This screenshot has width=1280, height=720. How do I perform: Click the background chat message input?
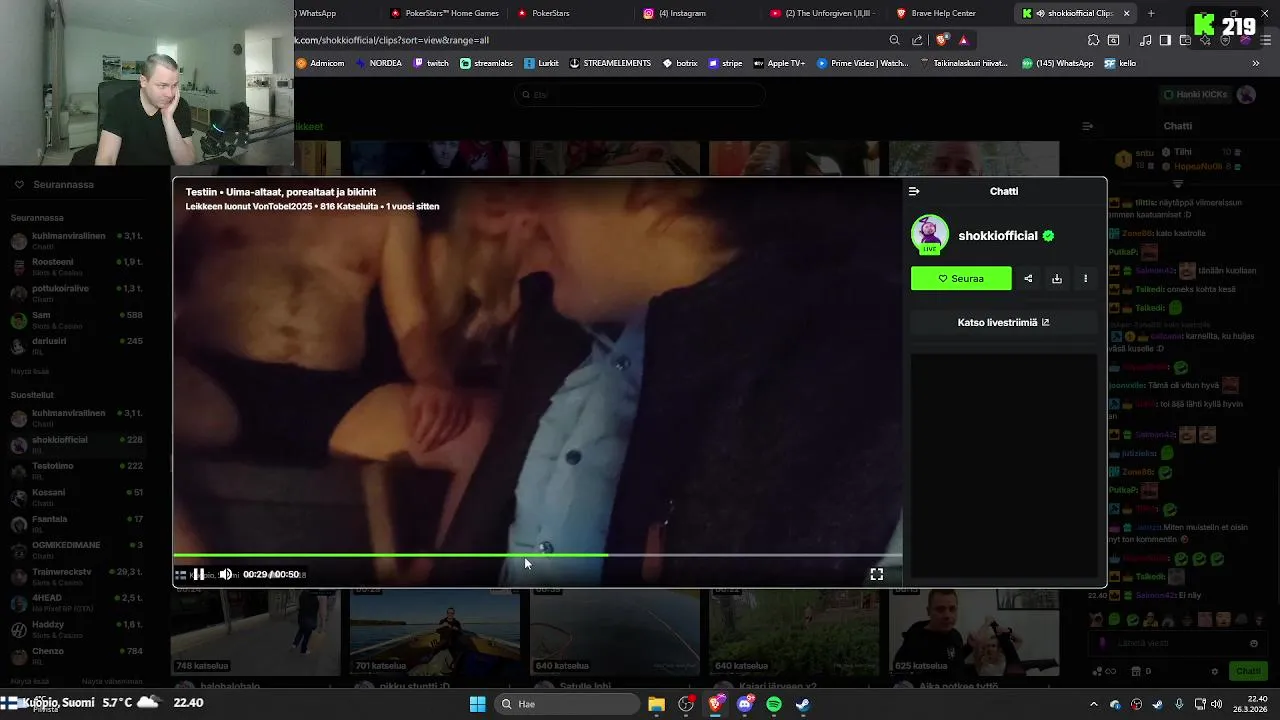pyautogui.click(x=1178, y=643)
